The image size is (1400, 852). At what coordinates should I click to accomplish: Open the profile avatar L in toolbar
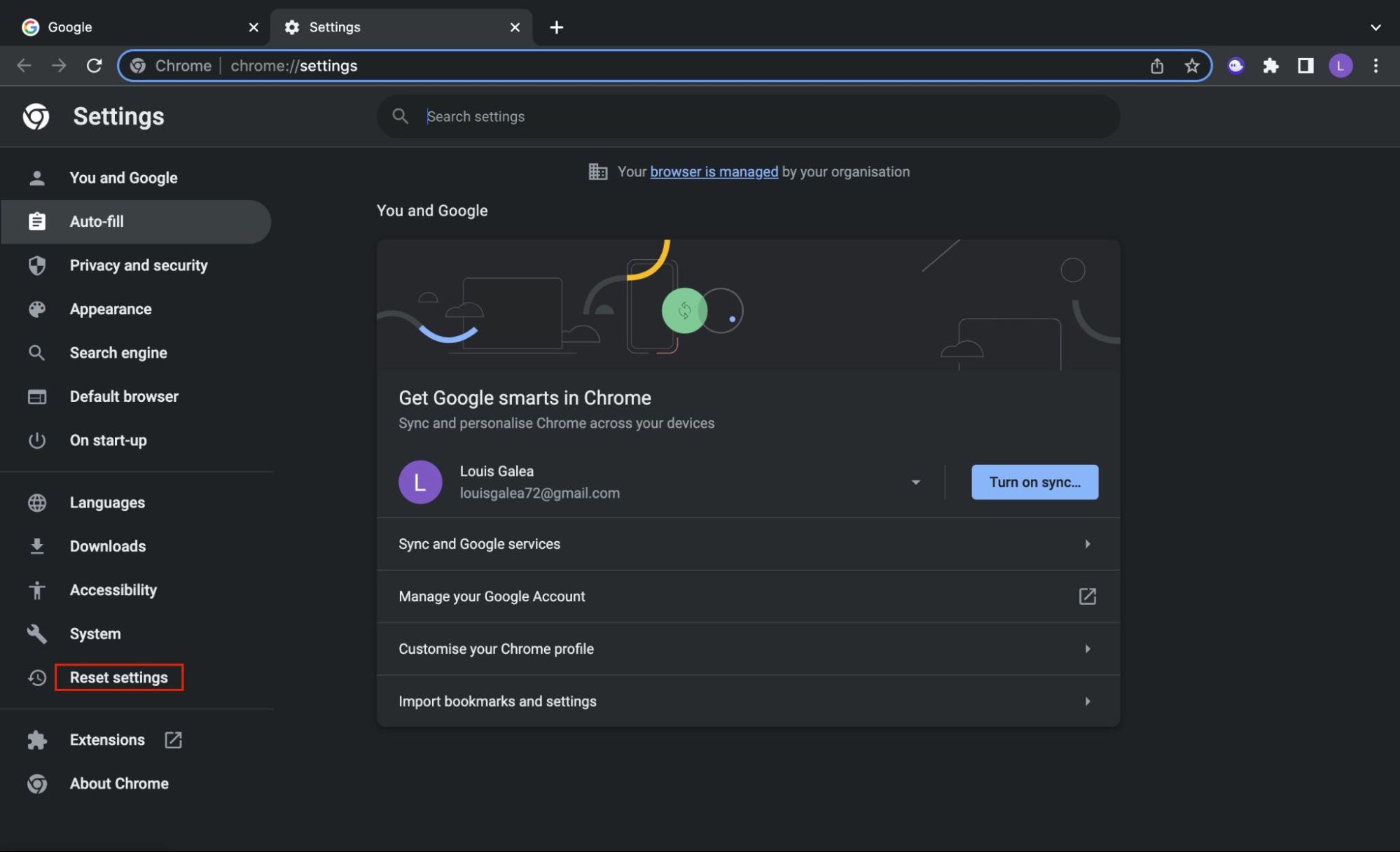[x=1340, y=66]
